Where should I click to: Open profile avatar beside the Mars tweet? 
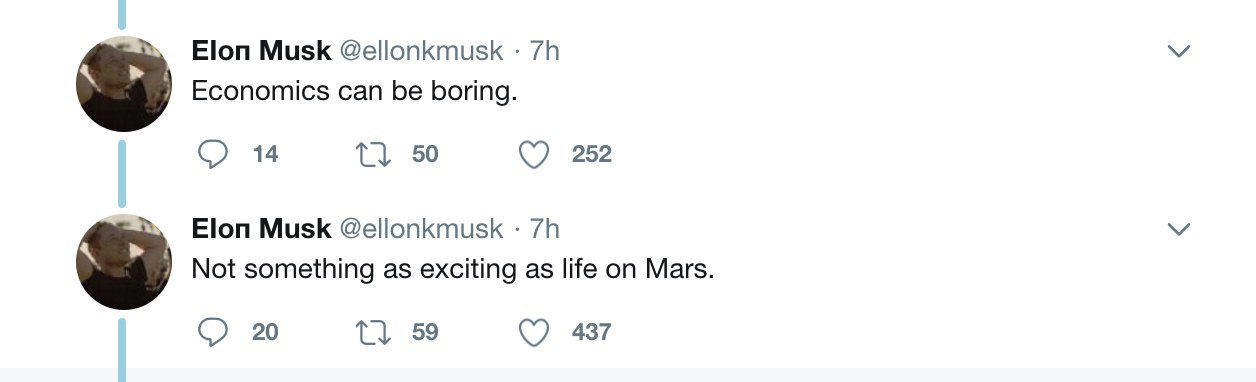[x=124, y=262]
